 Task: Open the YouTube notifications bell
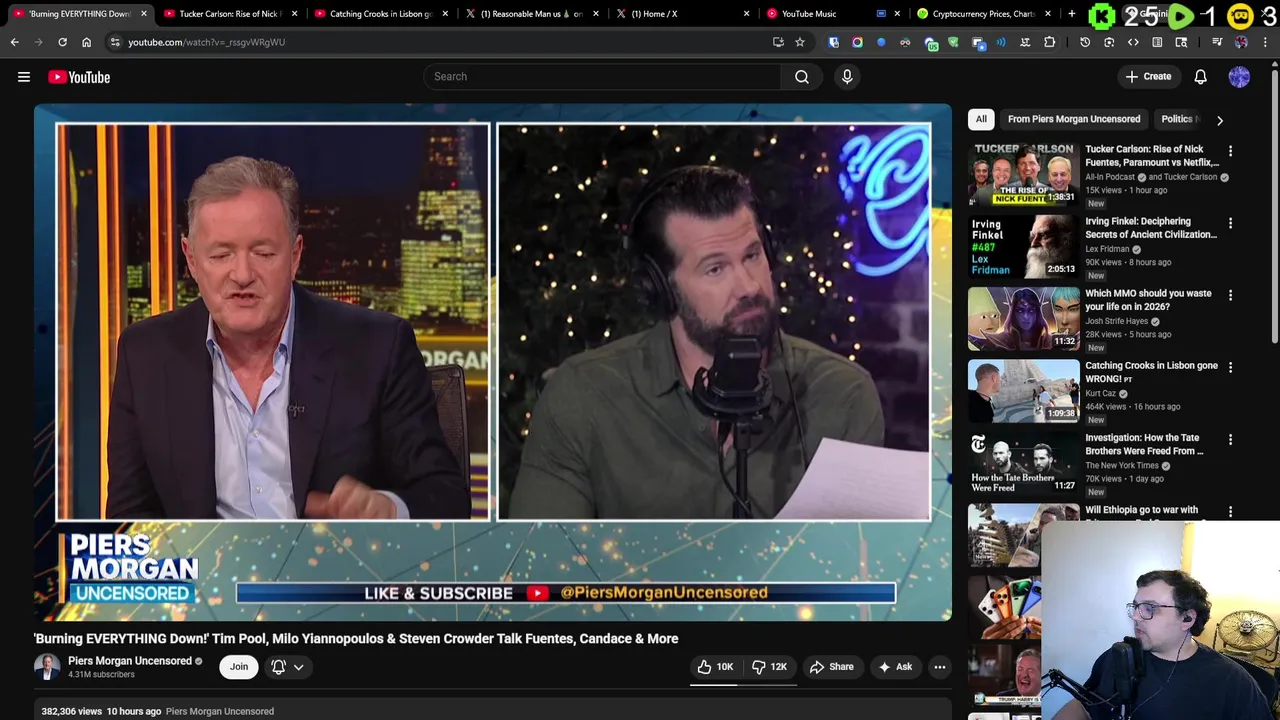(1201, 77)
